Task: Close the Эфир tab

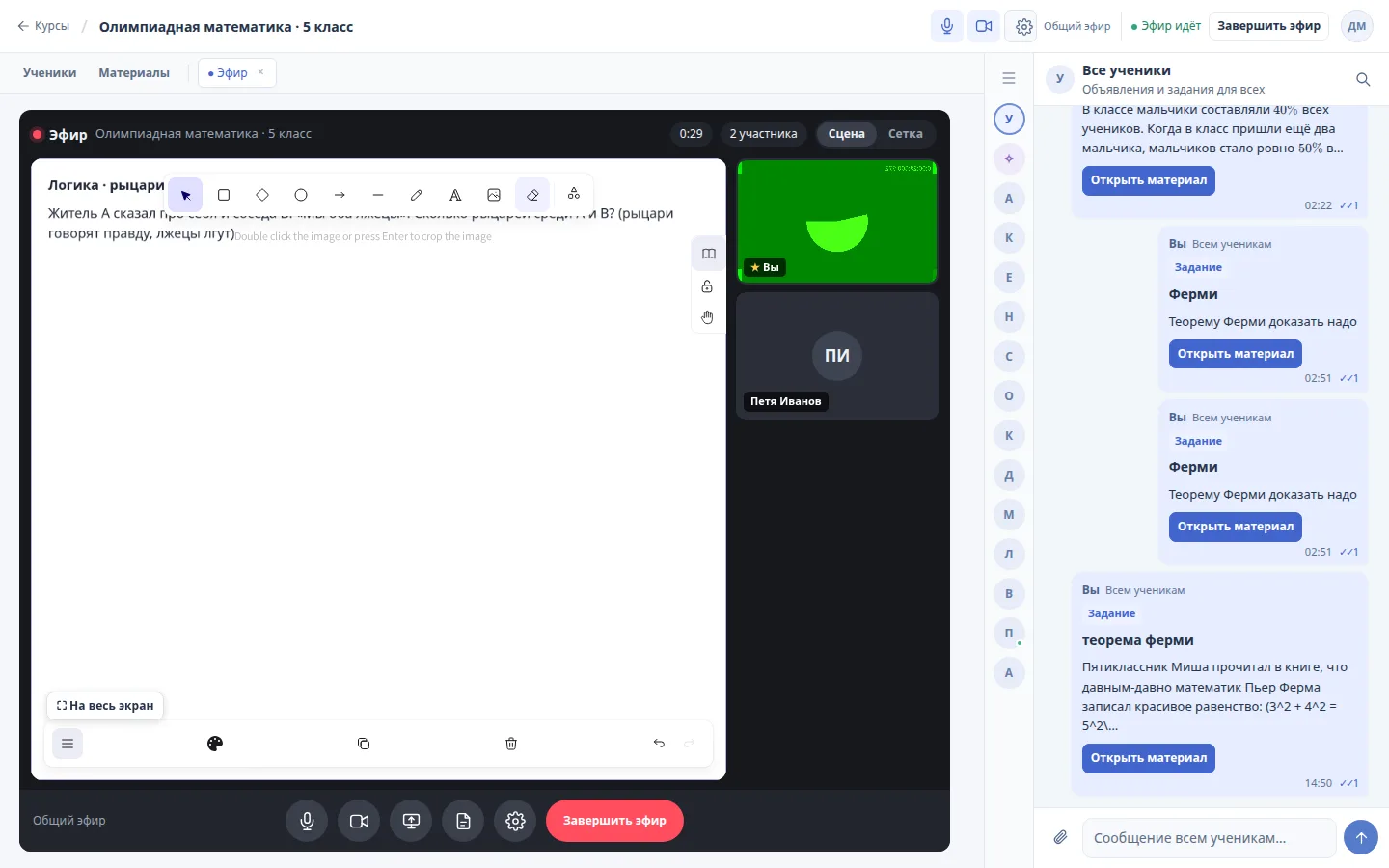Action: click(x=260, y=72)
